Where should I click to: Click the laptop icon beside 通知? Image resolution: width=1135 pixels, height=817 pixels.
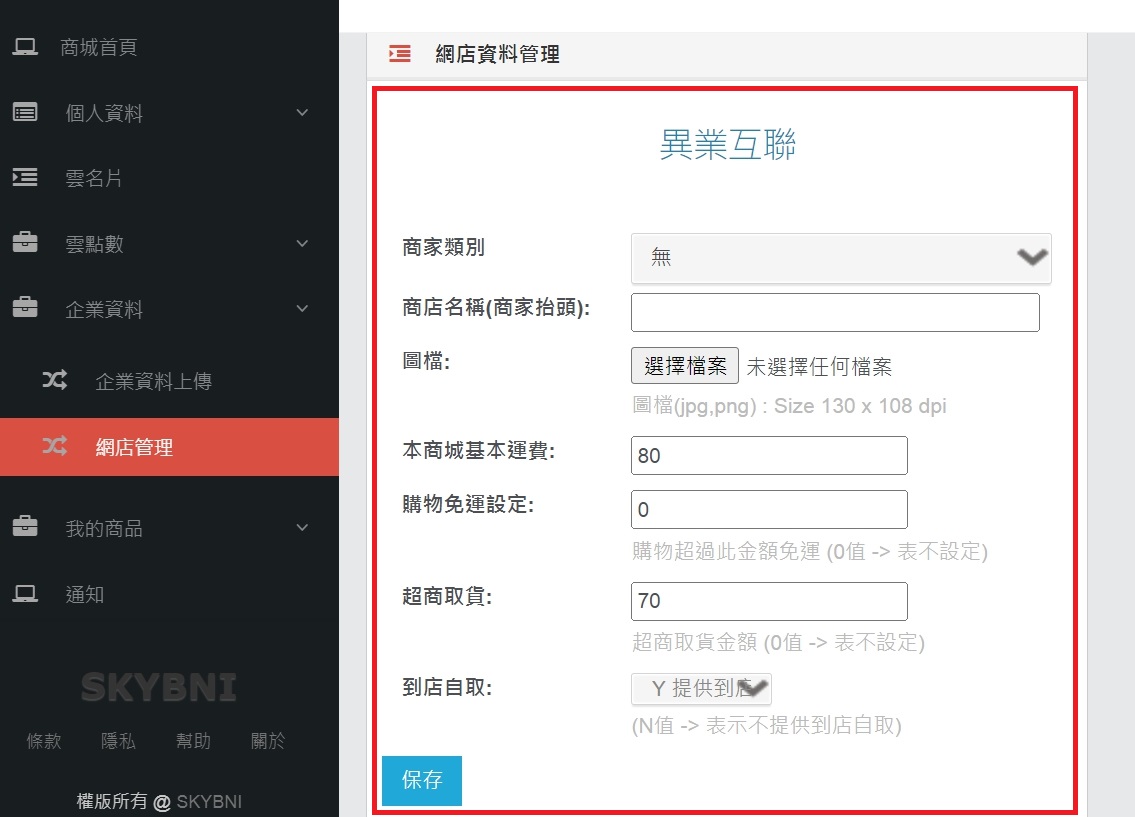pos(25,594)
